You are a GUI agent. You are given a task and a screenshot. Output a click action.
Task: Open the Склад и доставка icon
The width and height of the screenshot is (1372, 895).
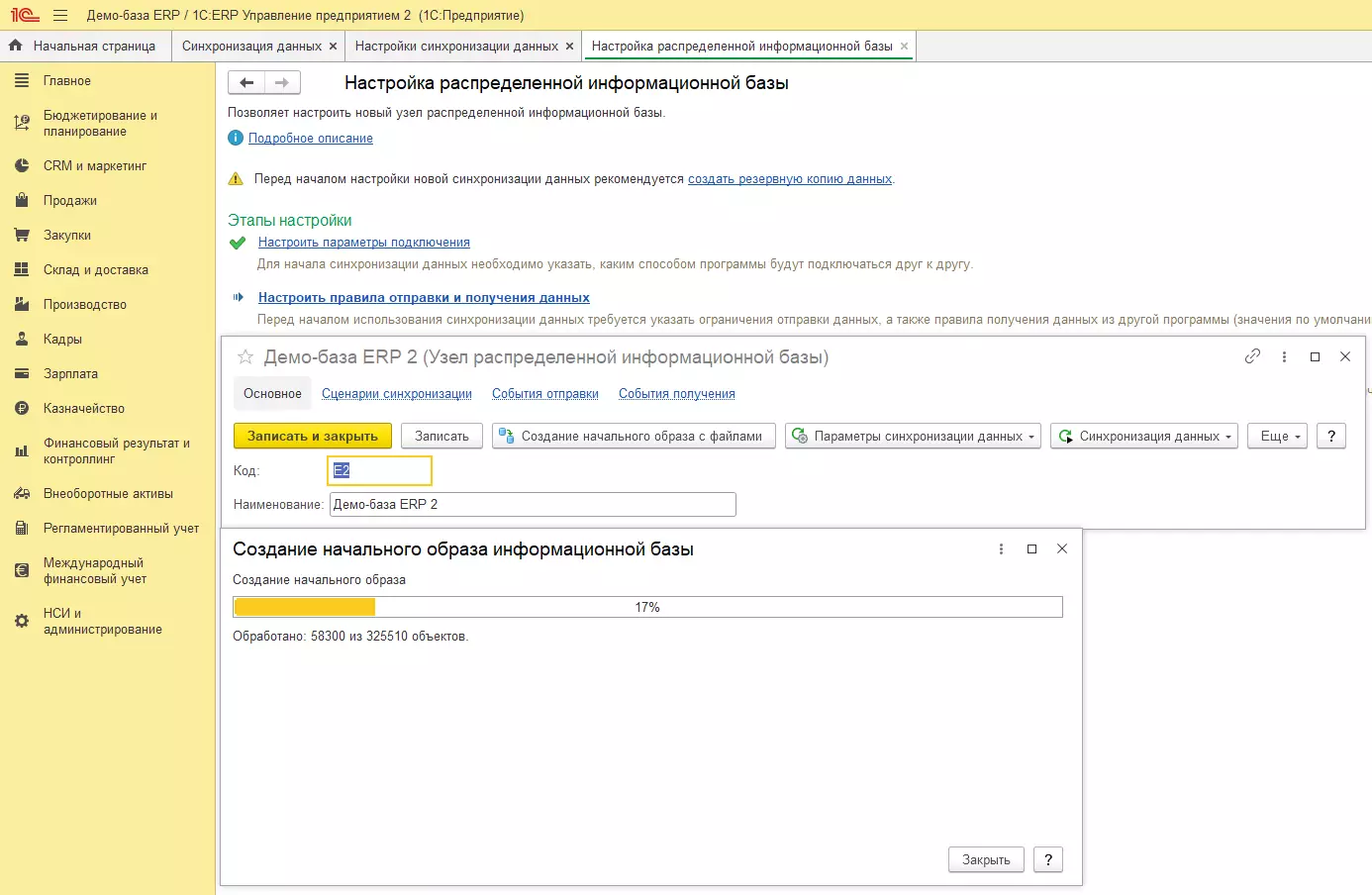coord(22,270)
